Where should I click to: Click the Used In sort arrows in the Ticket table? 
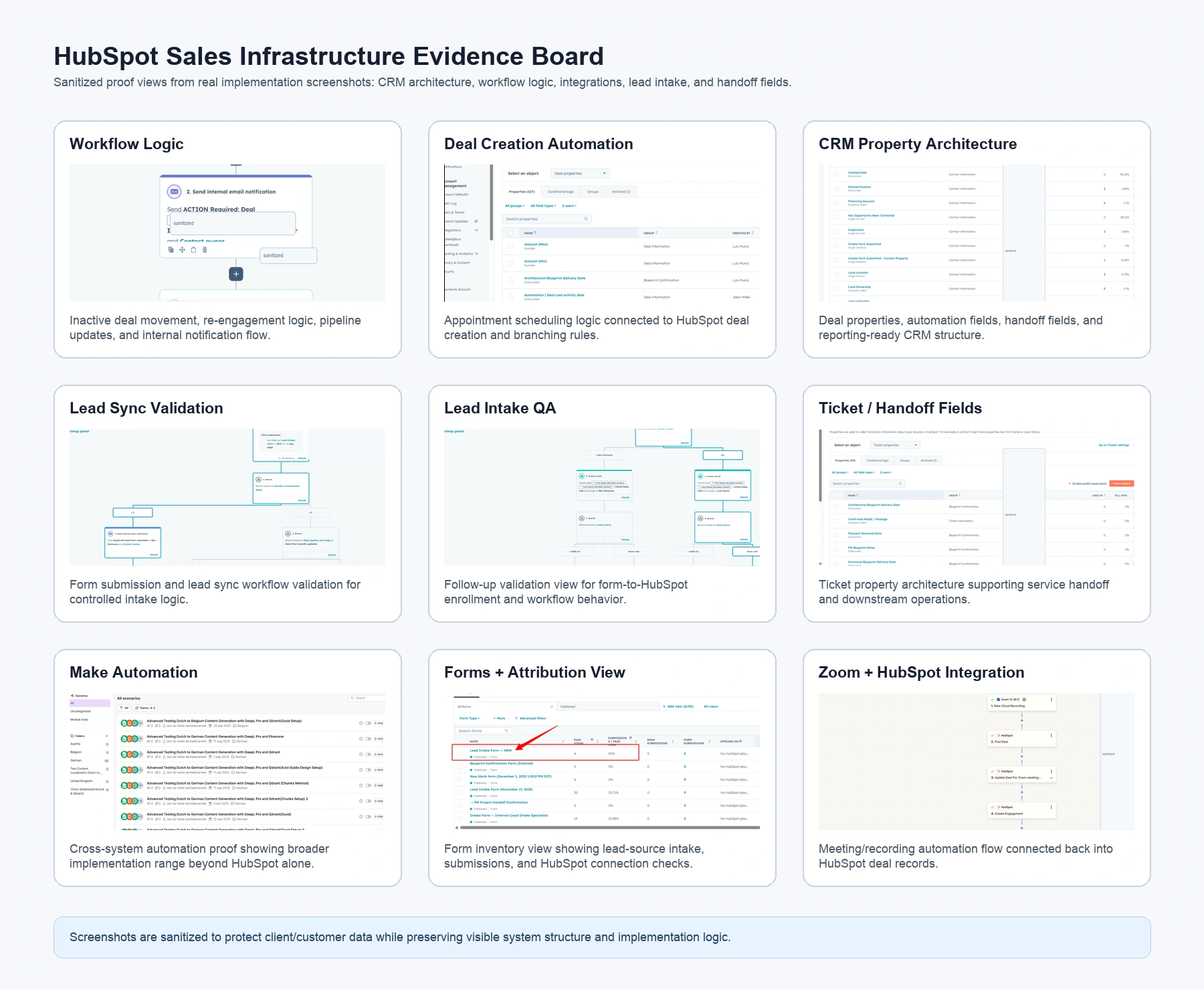(x=1104, y=495)
